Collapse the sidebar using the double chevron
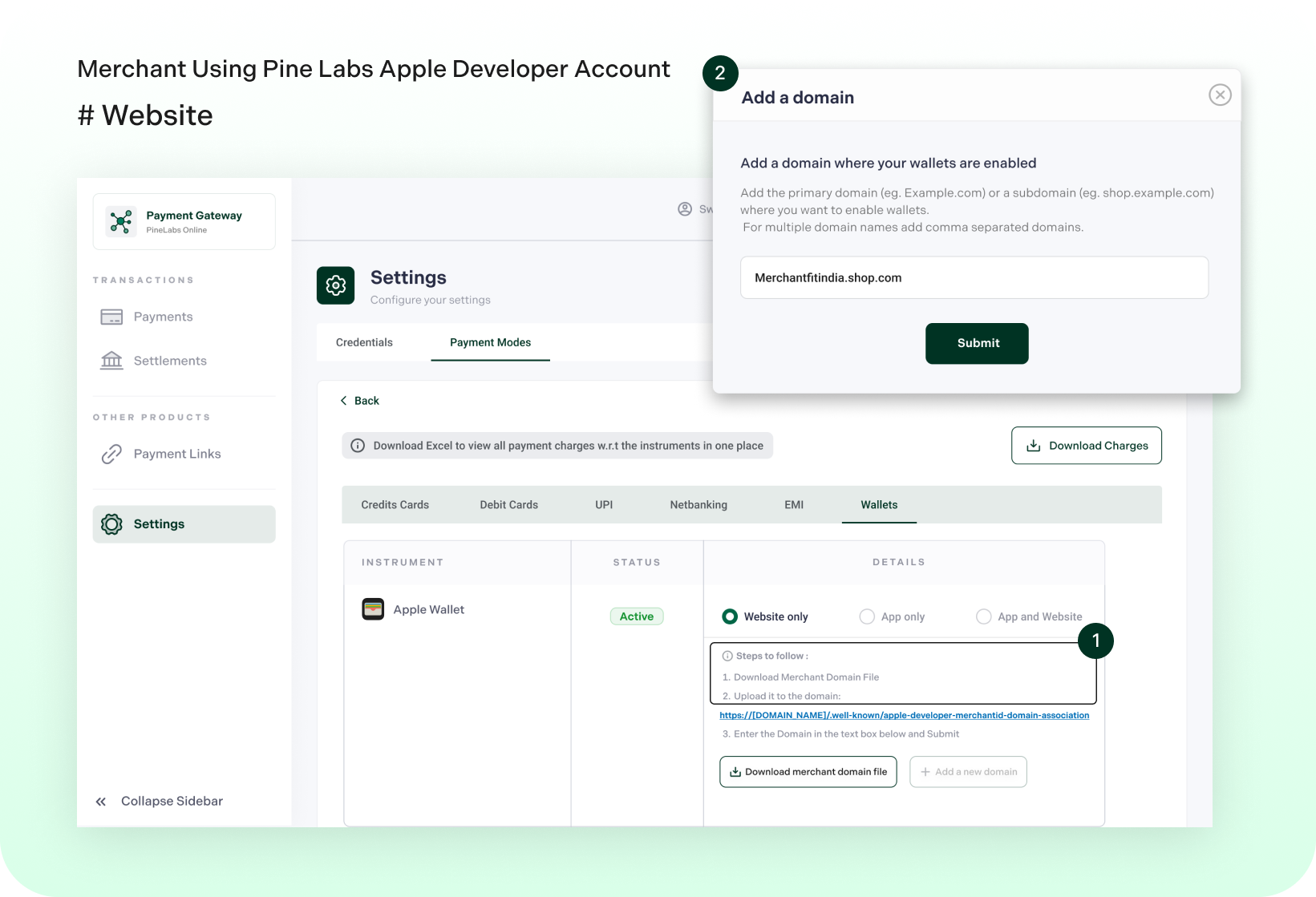Screen dimensions: 1316x897 pyautogui.click(x=101, y=801)
